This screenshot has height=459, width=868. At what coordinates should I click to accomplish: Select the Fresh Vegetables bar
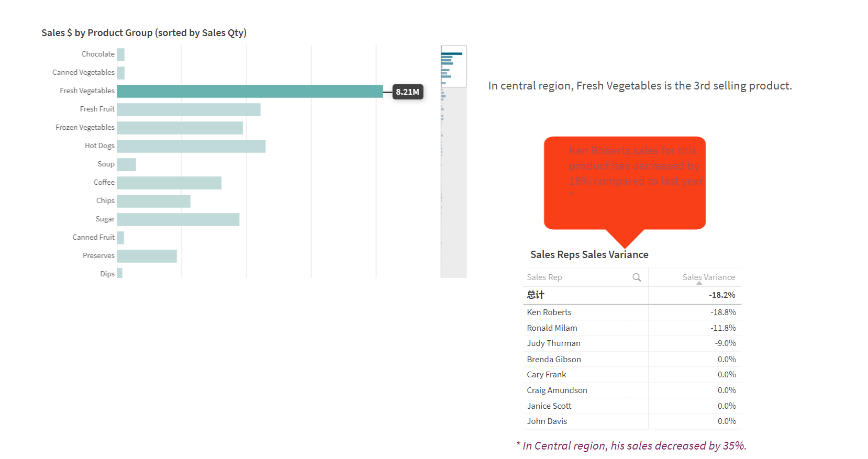(250, 91)
